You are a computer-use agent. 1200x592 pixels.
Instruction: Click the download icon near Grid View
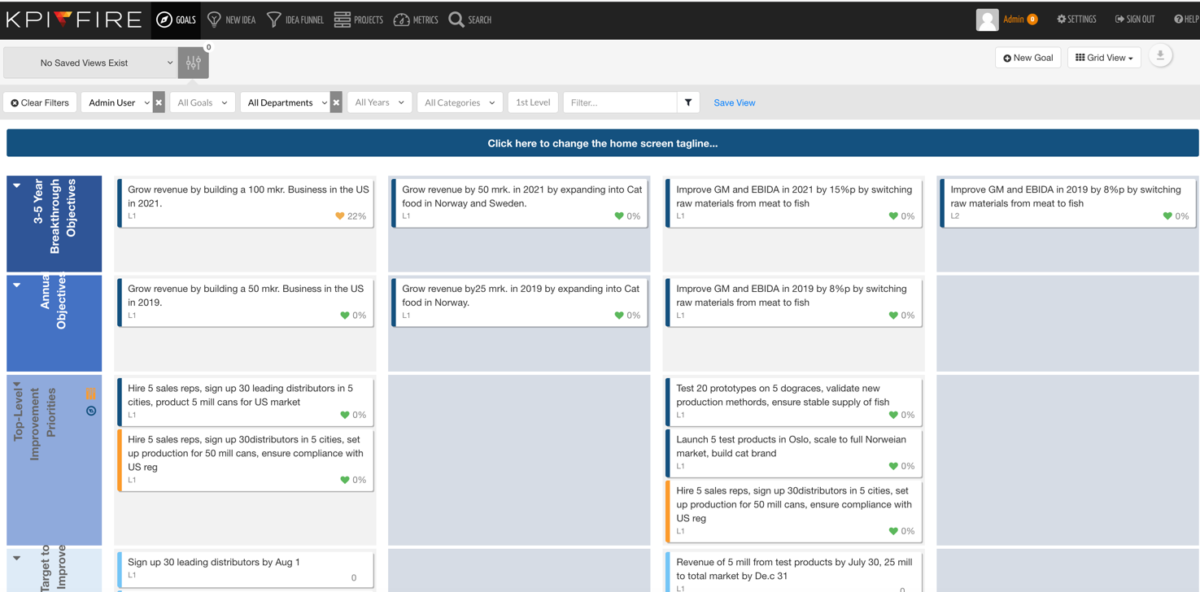click(x=1160, y=56)
